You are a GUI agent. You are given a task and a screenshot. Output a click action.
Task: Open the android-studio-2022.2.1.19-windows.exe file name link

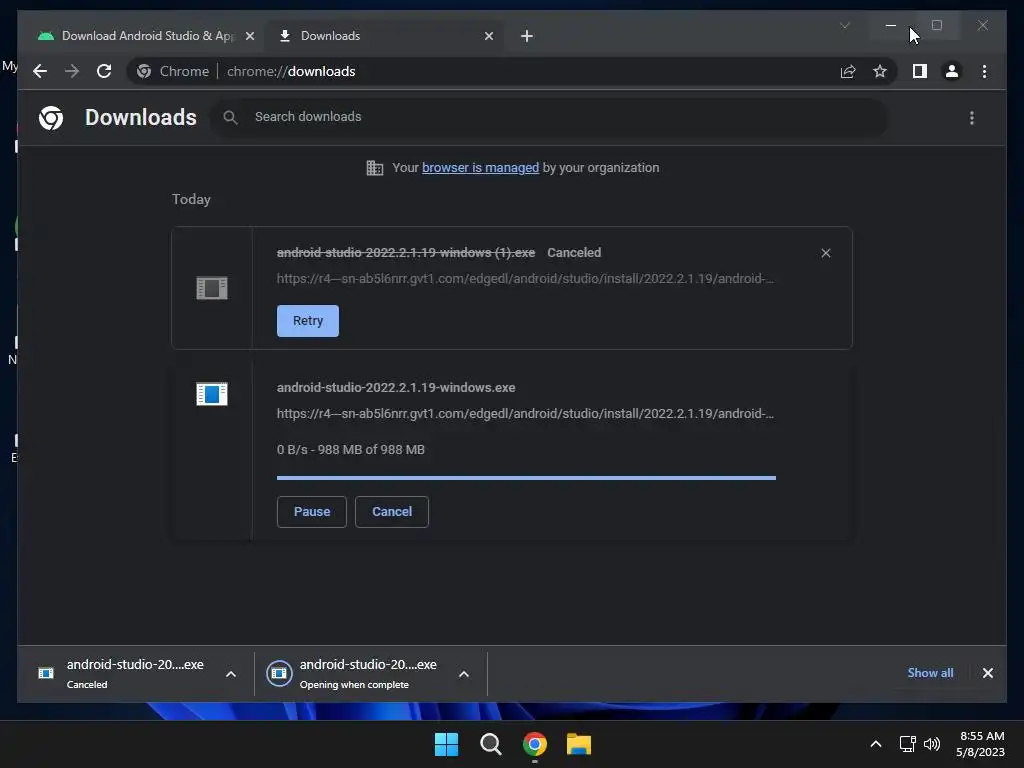(x=396, y=387)
